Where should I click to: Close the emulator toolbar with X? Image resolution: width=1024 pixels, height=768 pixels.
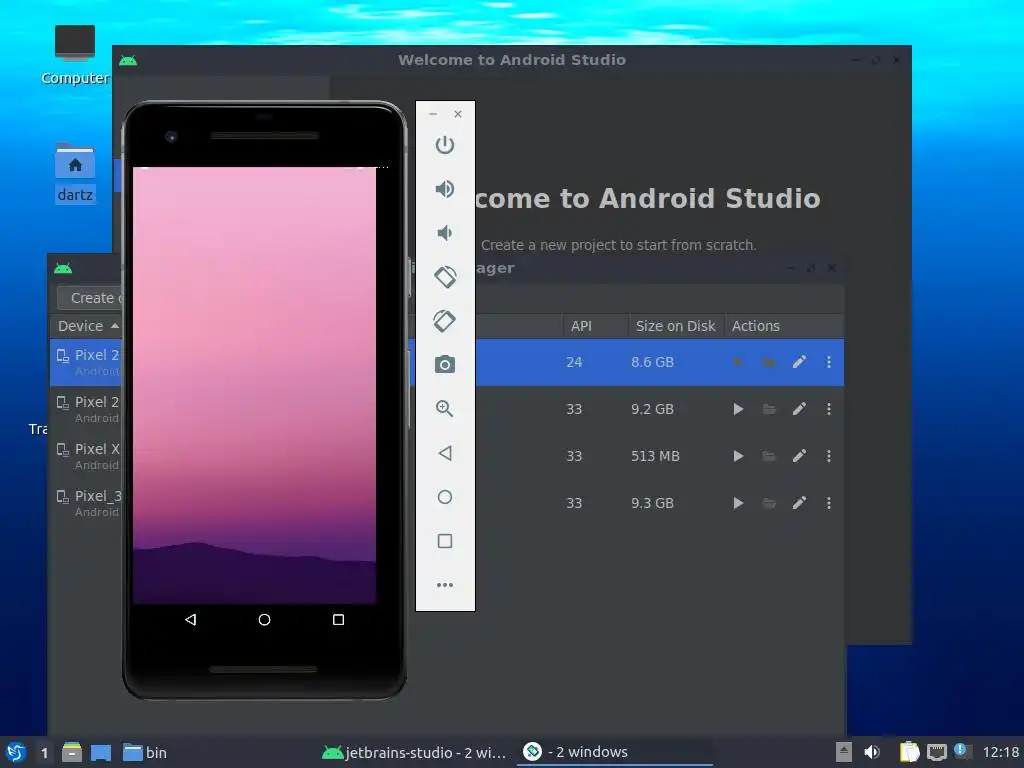pyautogui.click(x=458, y=114)
